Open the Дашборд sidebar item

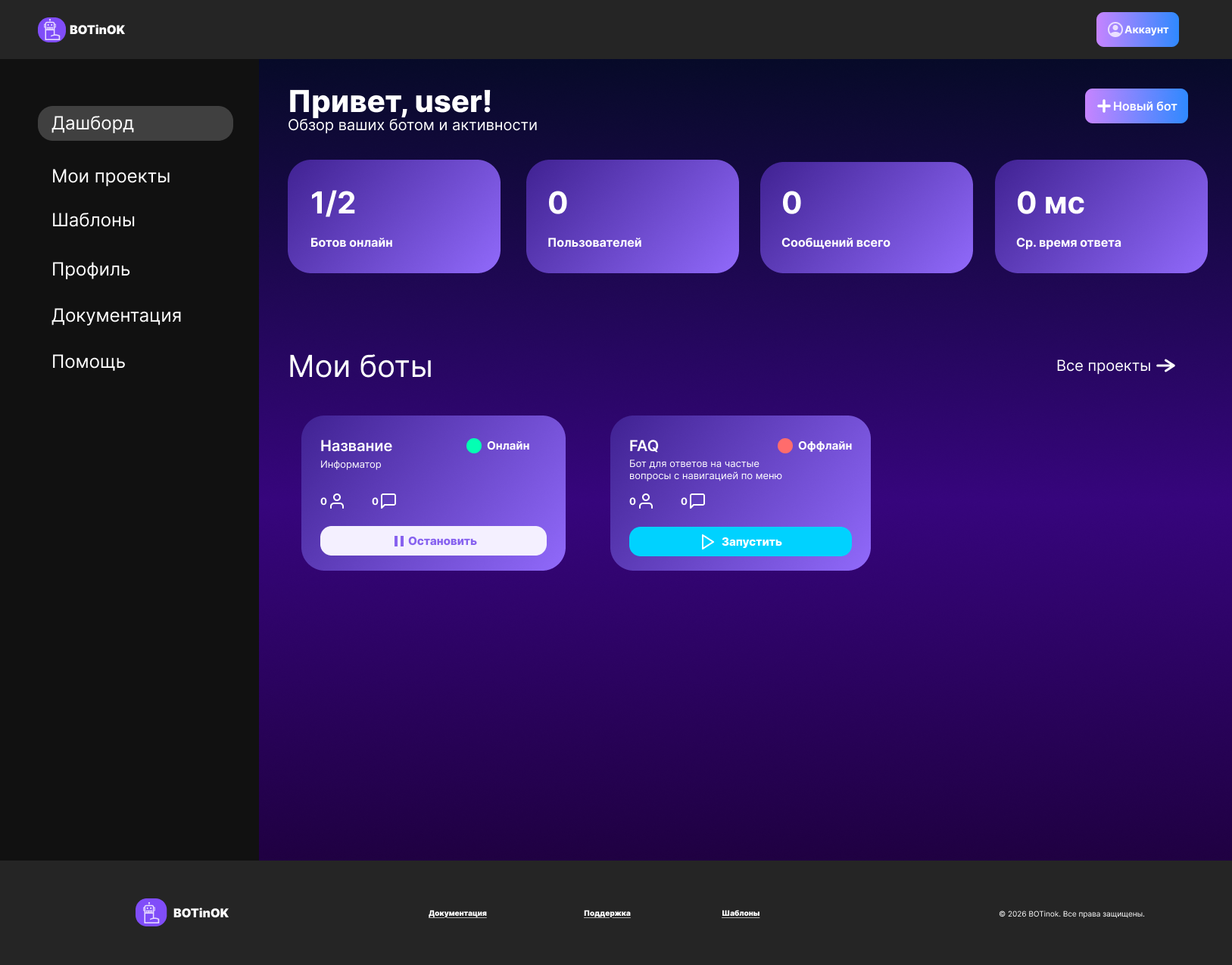coord(136,123)
